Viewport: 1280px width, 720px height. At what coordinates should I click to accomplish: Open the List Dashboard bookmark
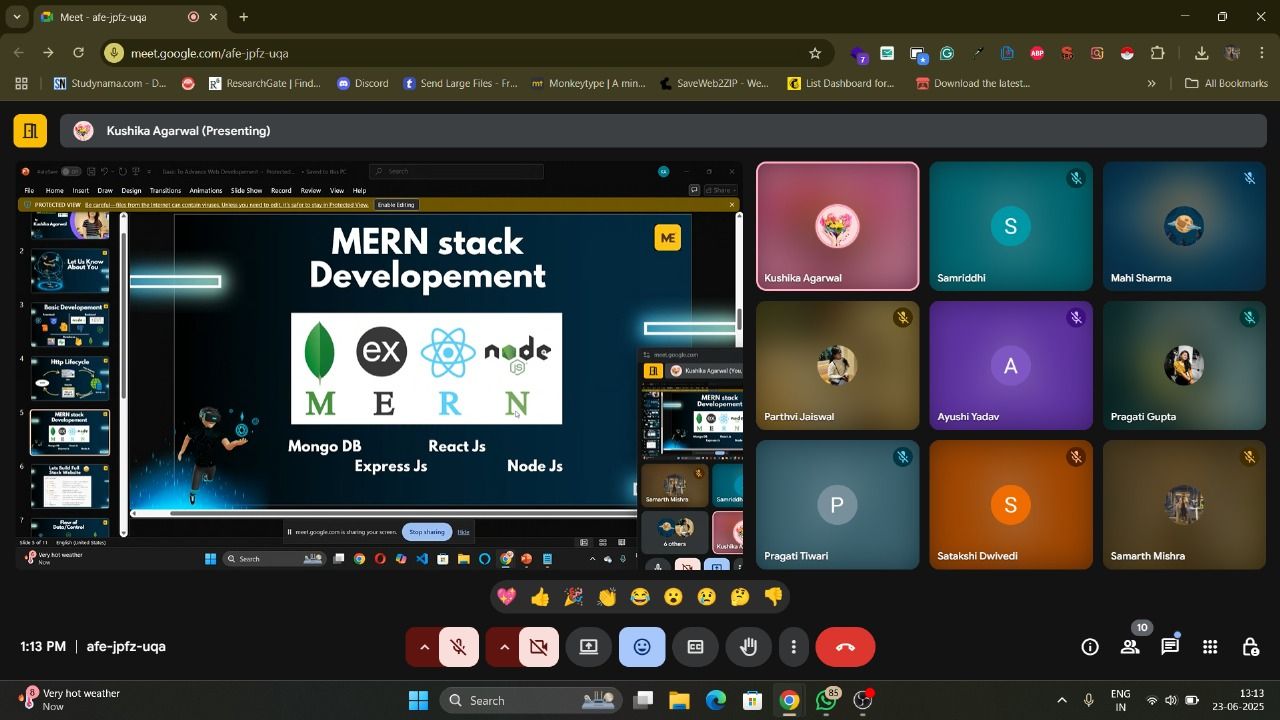[x=842, y=83]
